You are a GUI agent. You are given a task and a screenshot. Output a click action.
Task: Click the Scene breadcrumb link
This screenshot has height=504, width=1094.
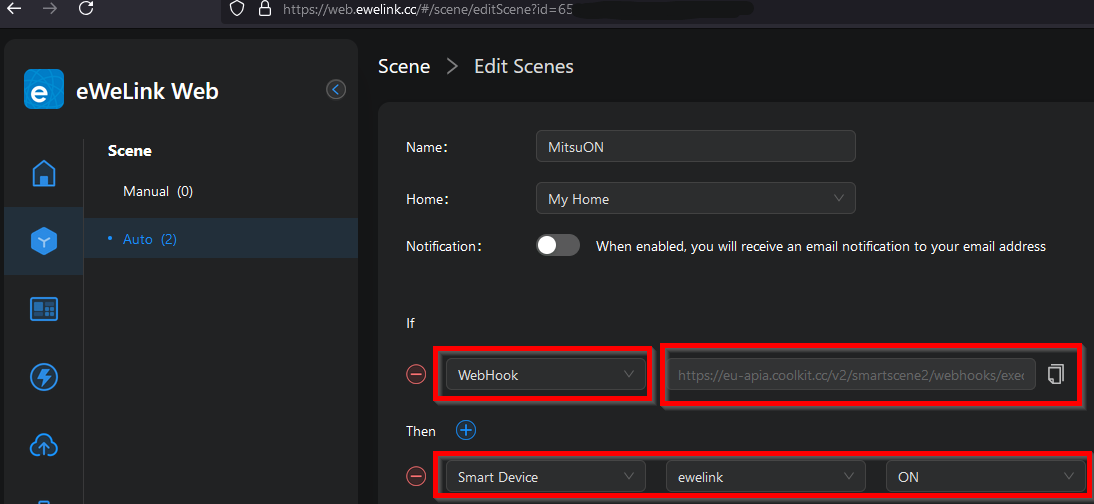(404, 67)
